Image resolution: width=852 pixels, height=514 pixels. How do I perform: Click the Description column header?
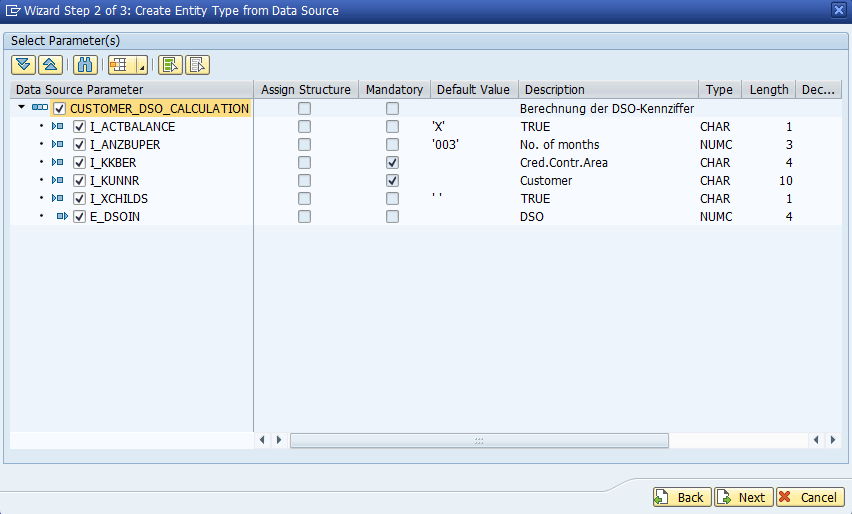coord(555,90)
